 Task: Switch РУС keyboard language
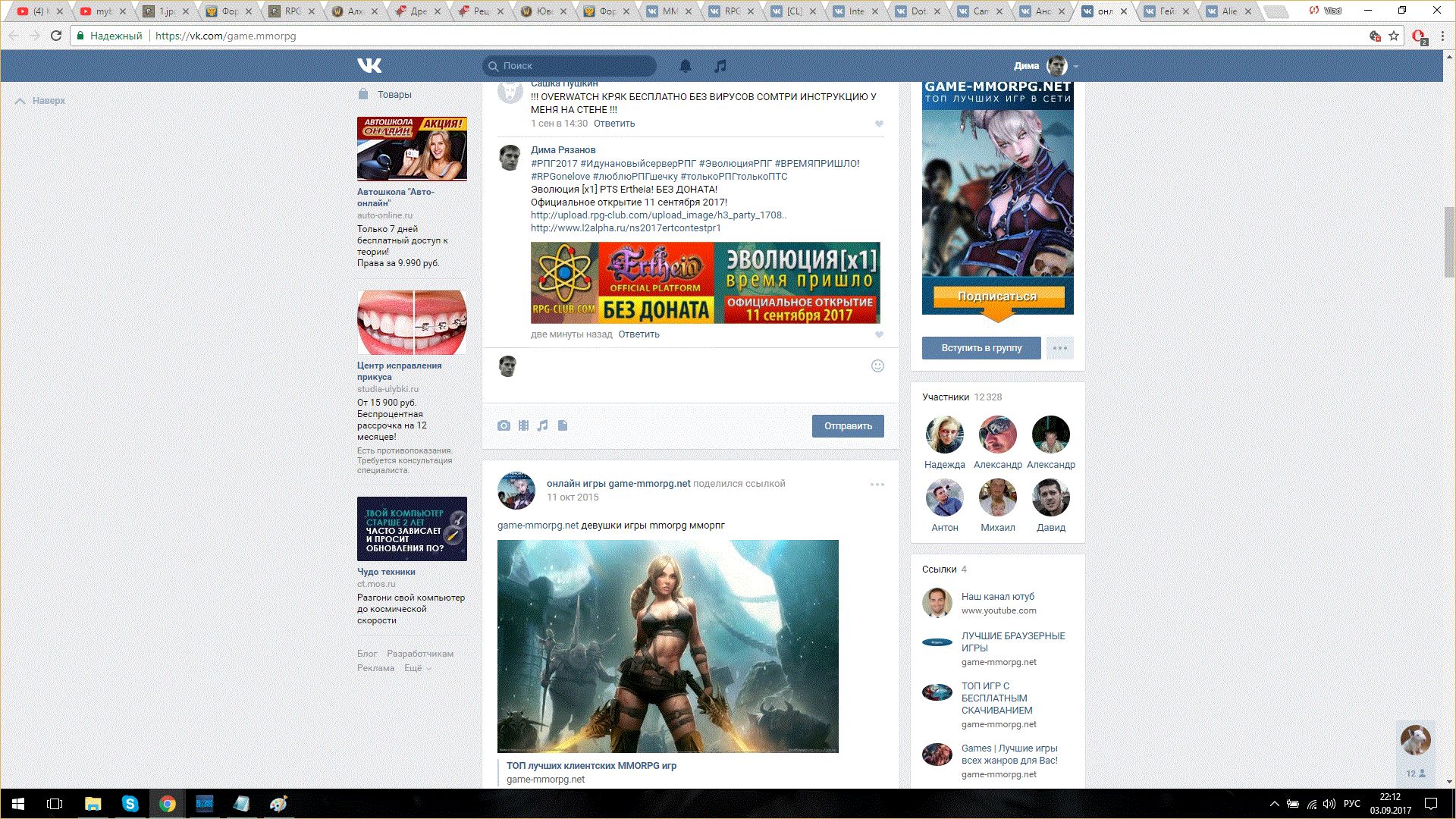click(x=1352, y=804)
